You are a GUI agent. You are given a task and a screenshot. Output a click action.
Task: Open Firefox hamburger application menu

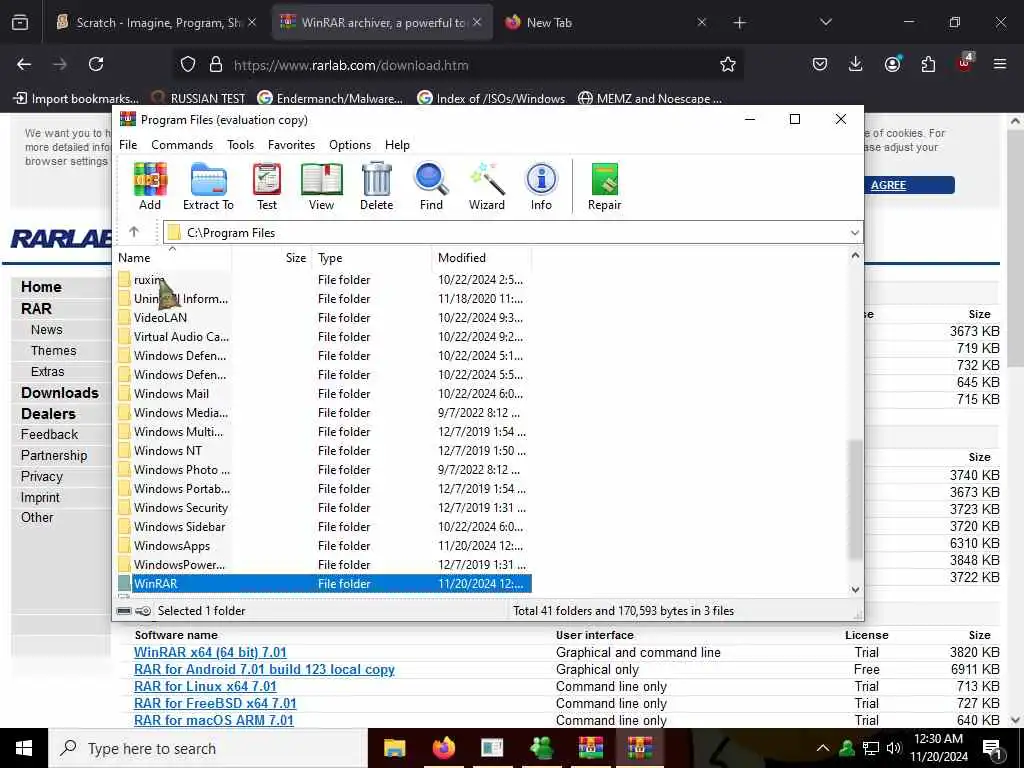click(1000, 64)
